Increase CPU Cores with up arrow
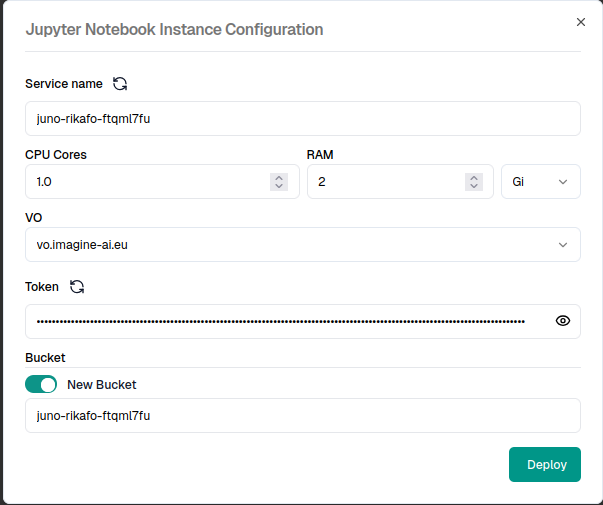This screenshot has width=603, height=505. [279, 178]
